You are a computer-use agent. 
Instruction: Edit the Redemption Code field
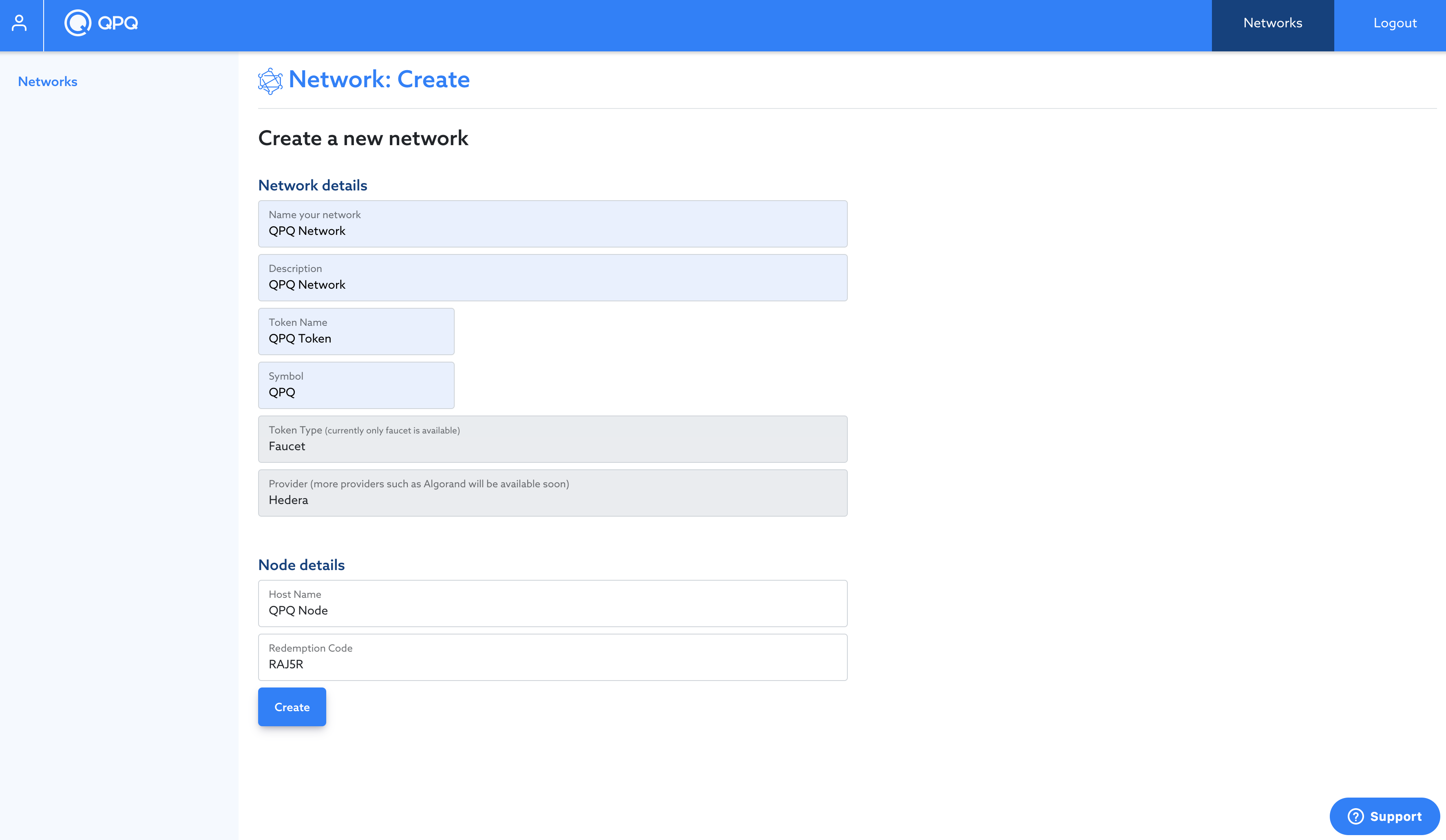point(552,657)
